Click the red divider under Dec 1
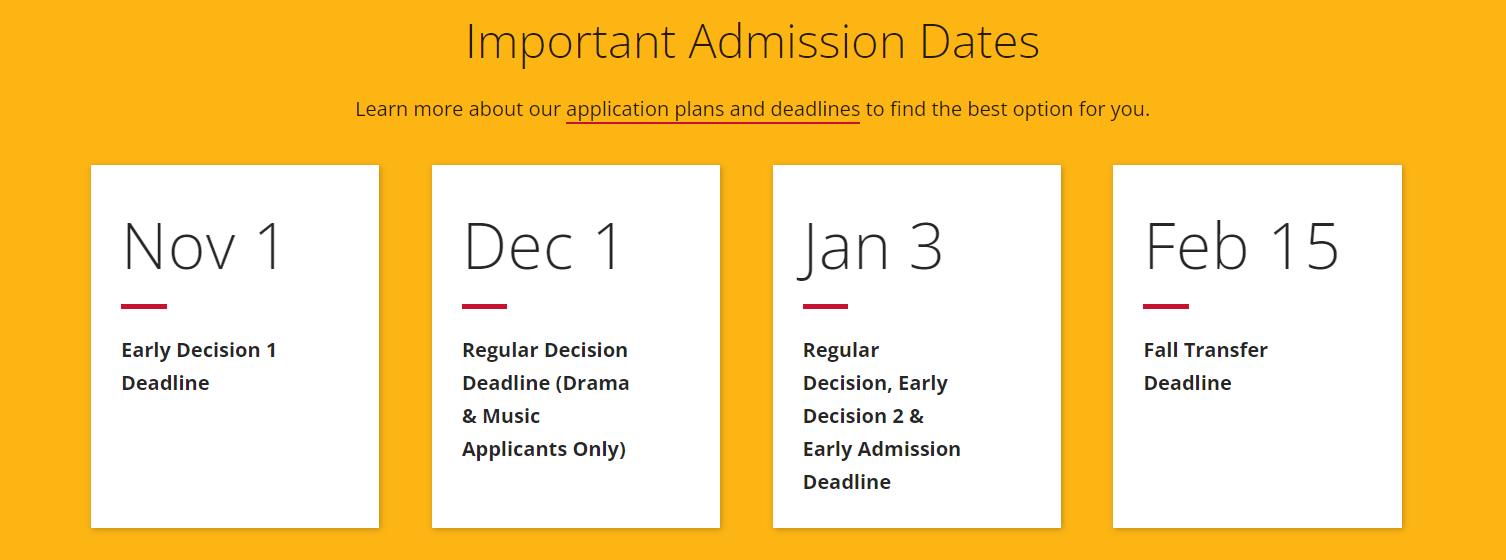Image resolution: width=1506 pixels, height=560 pixels. click(484, 306)
